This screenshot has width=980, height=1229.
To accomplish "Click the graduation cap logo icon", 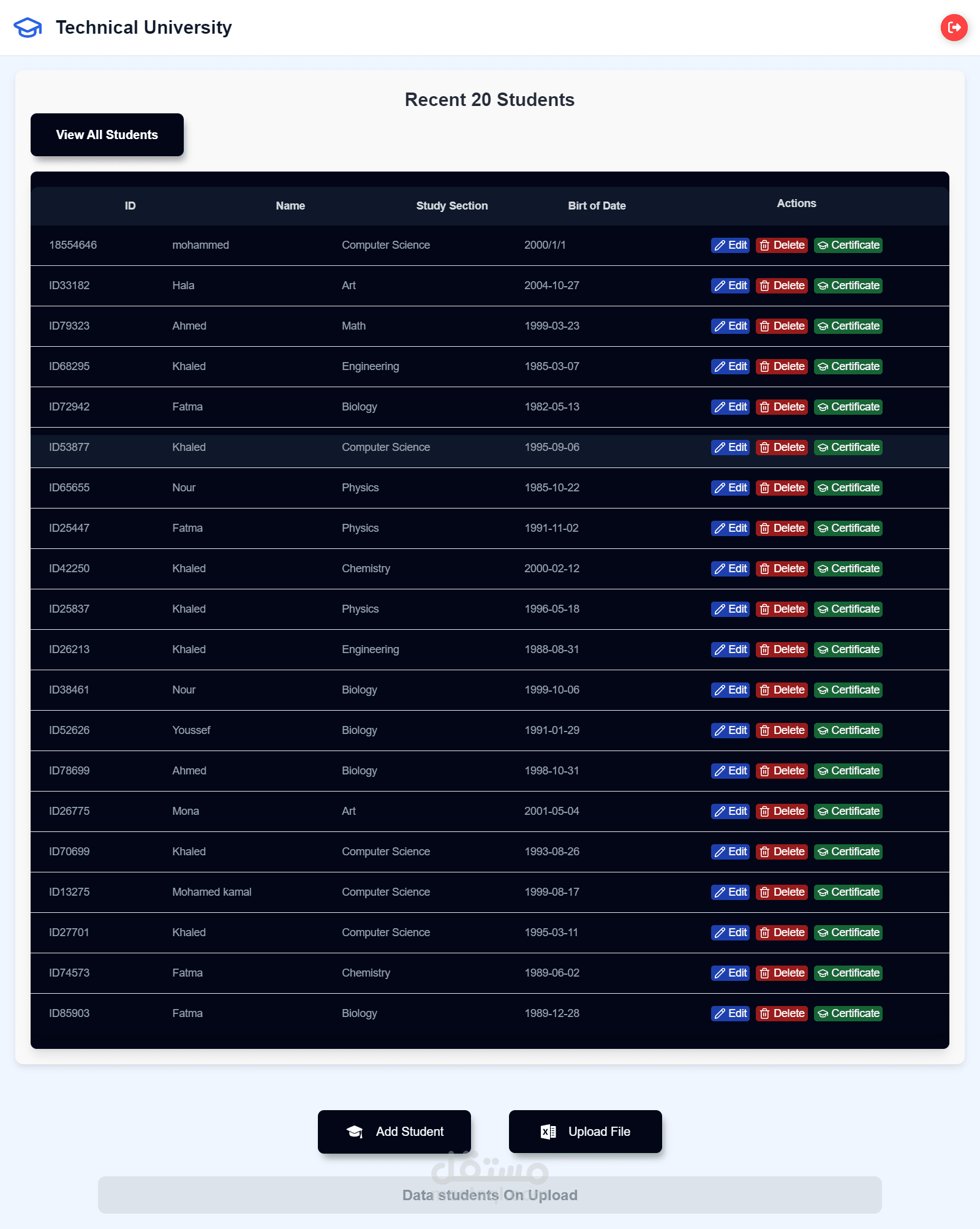I will point(28,28).
